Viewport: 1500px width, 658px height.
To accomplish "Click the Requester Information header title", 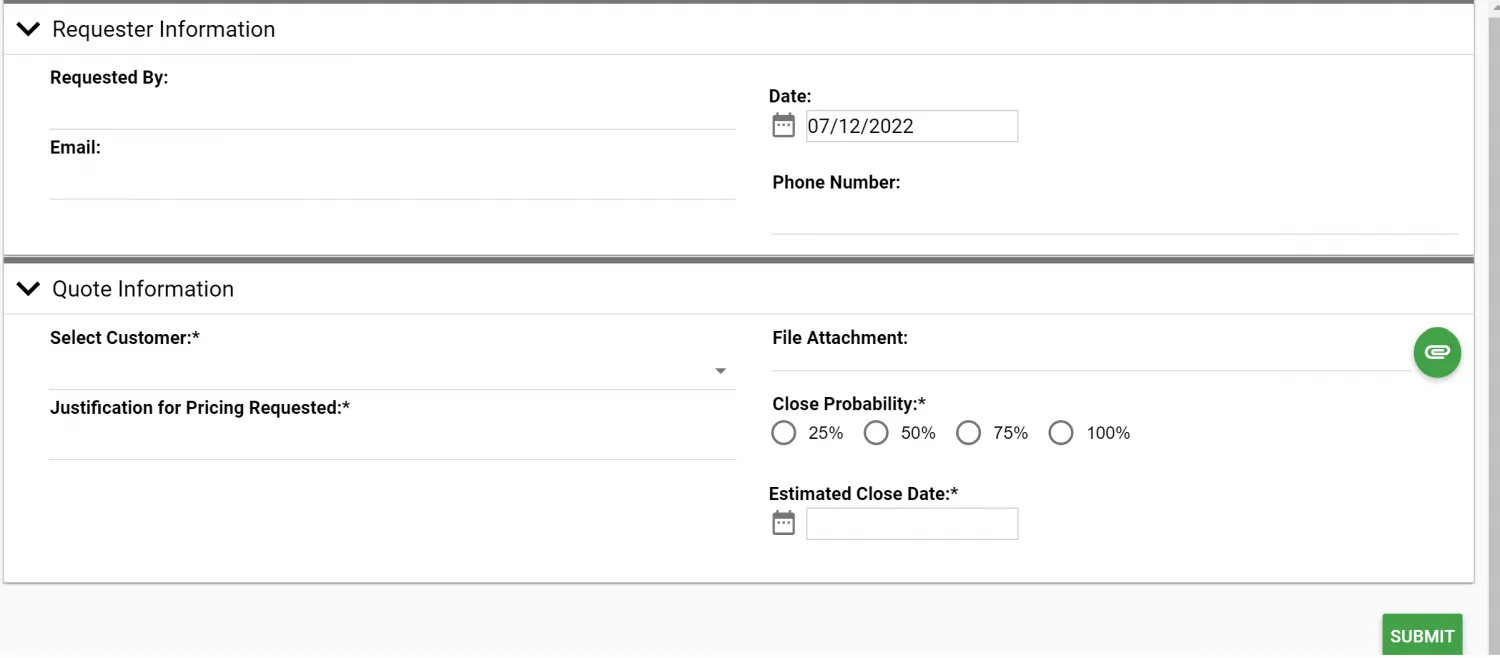I will pyautogui.click(x=163, y=30).
